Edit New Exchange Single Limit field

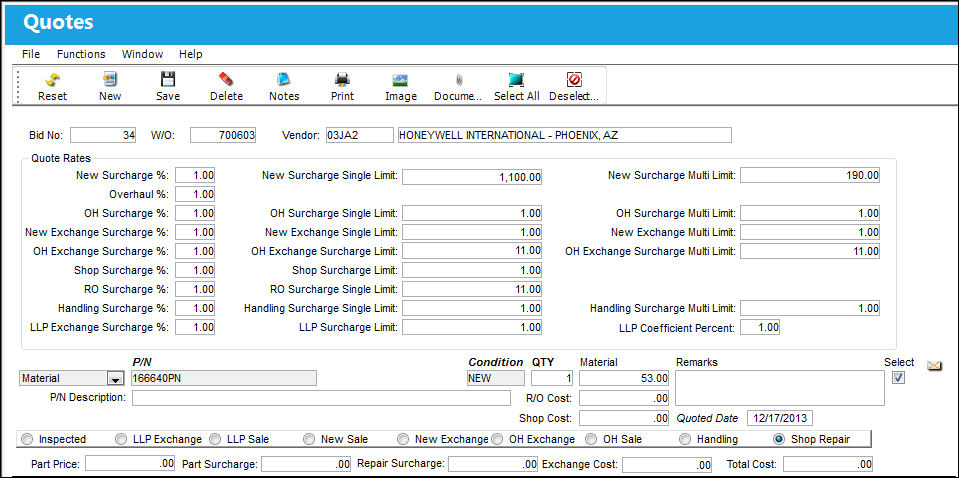(x=472, y=232)
